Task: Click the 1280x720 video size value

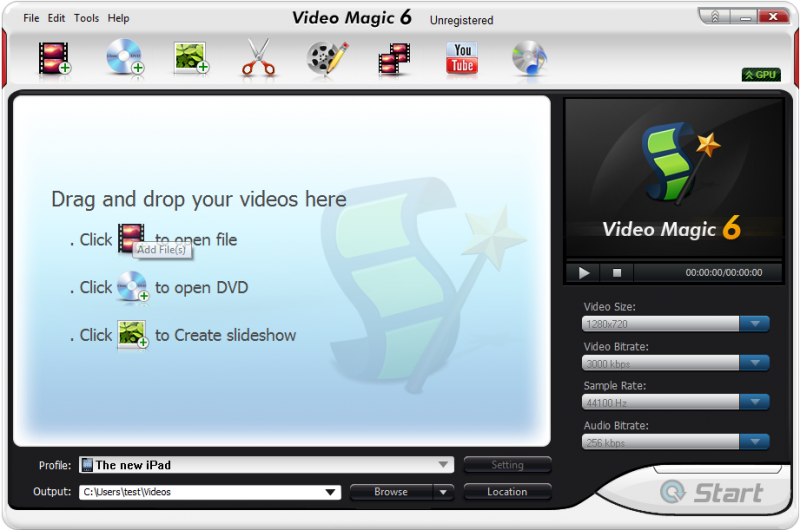Action: tap(607, 324)
